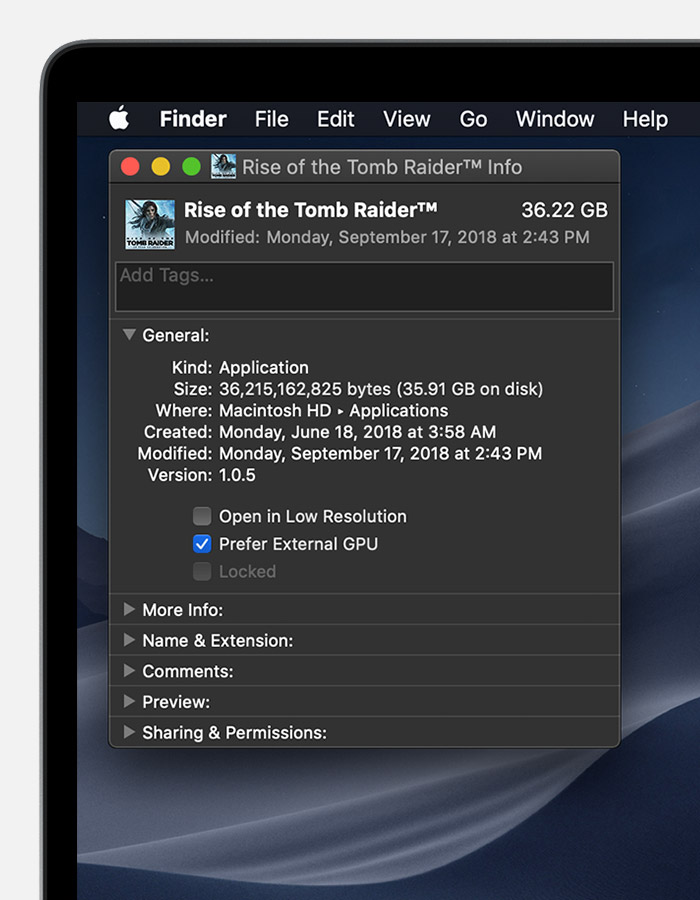Open the Go menu
This screenshot has width=700, height=900.
pos(473,119)
